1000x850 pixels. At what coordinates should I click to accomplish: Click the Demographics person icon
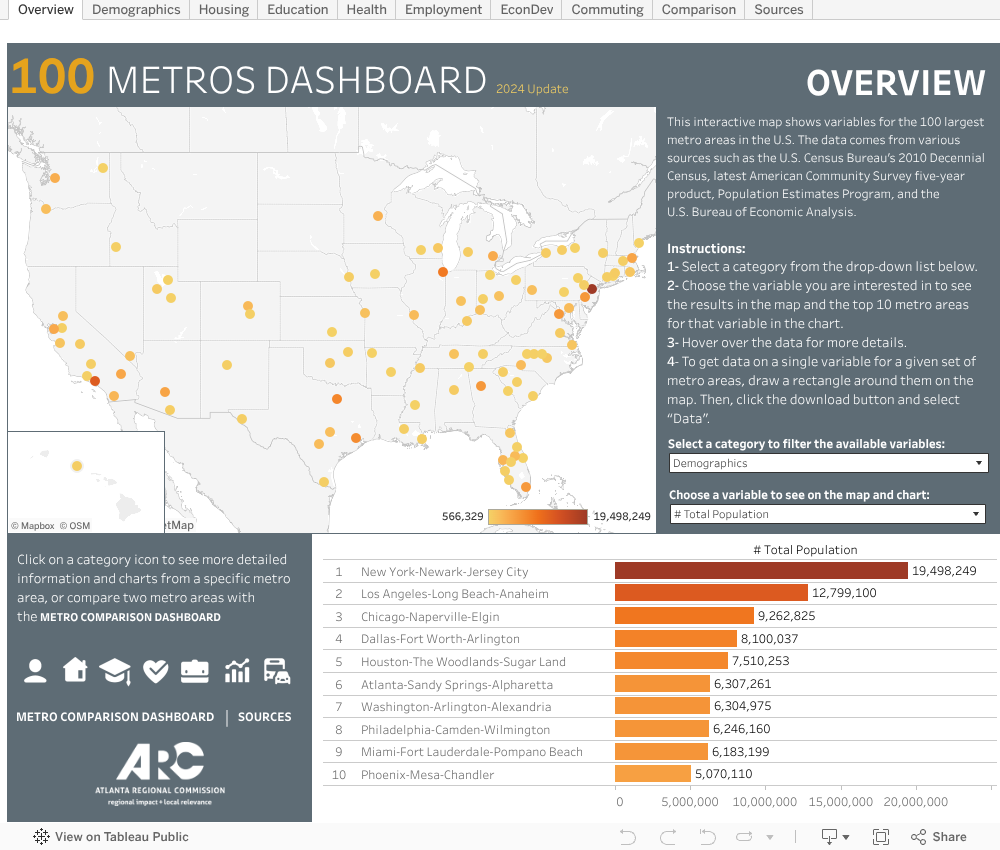35,671
